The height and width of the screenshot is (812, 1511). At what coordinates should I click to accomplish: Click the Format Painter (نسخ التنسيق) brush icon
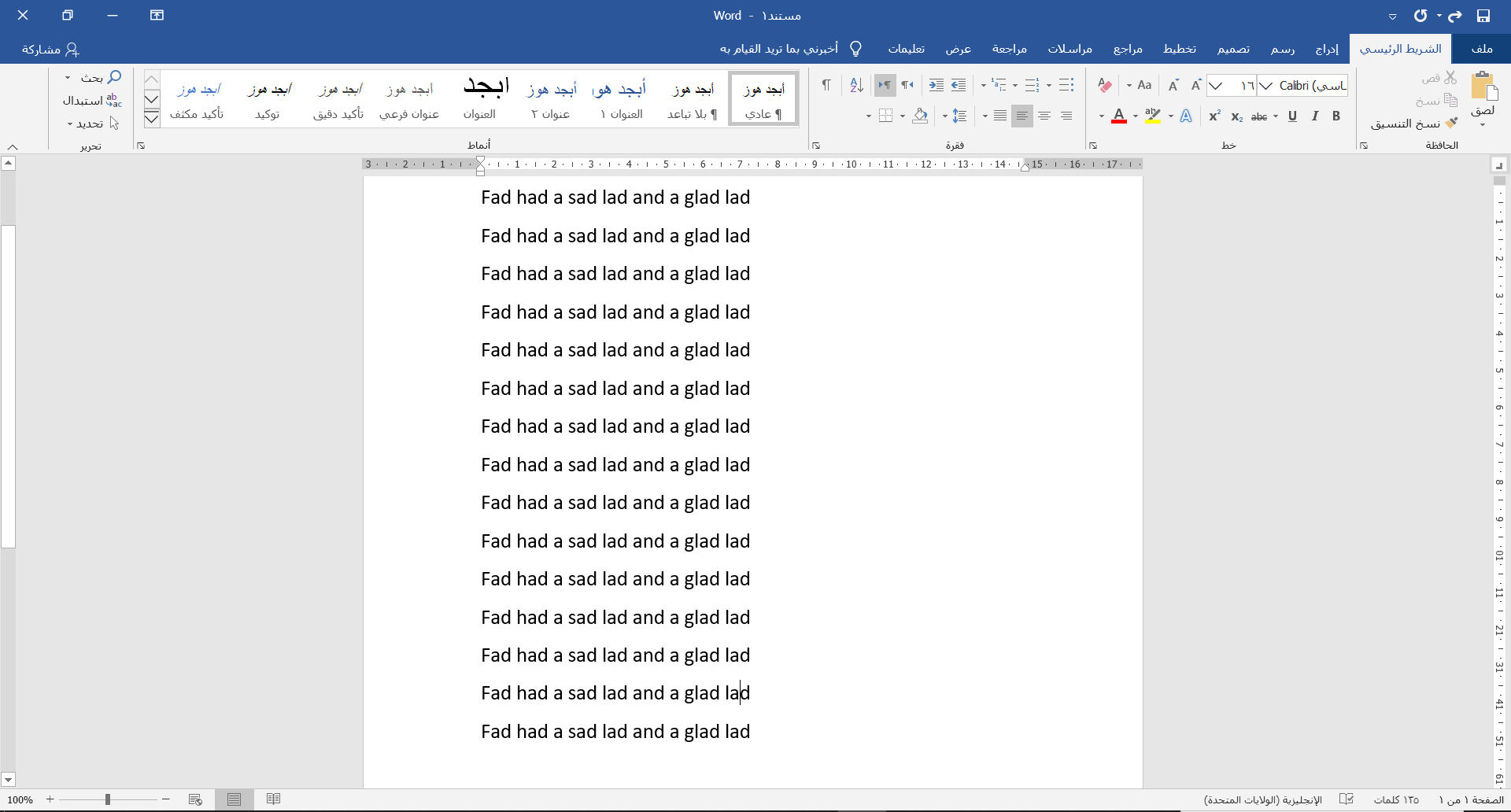[1452, 123]
